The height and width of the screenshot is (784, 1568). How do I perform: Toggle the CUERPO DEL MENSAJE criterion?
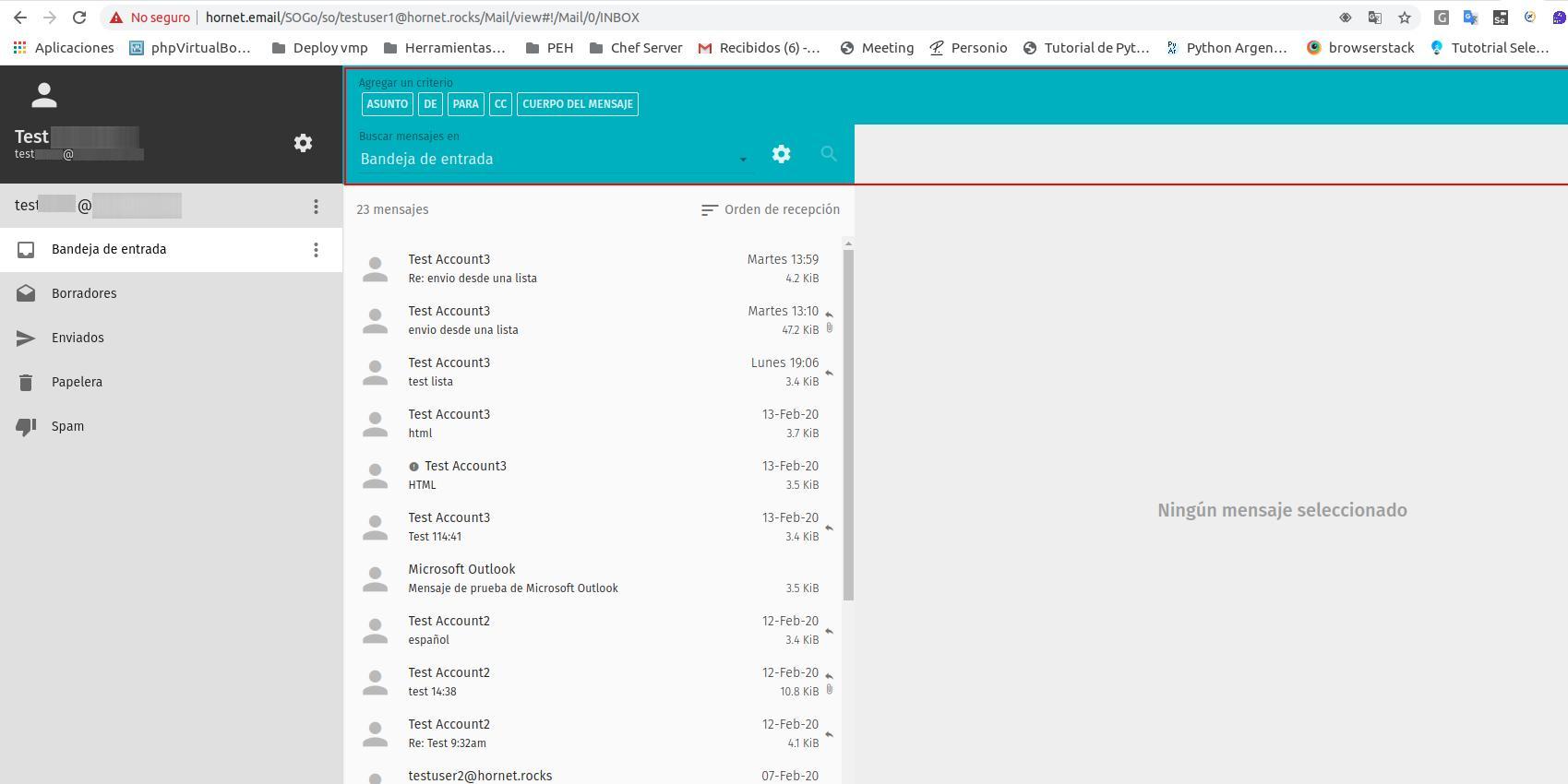click(577, 104)
